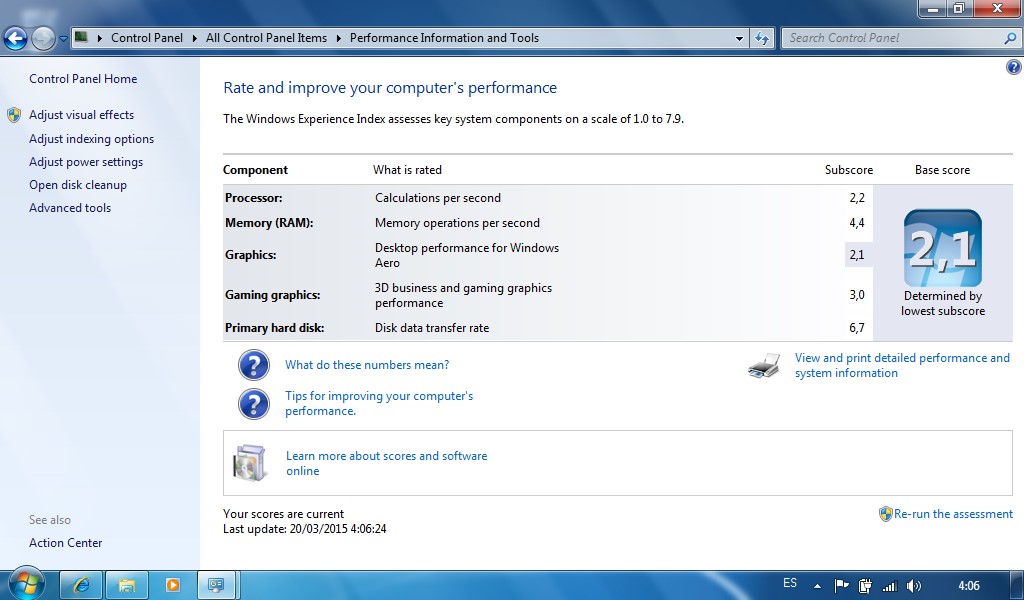Open What do these numbers mean?
Screen dimensions: 1024x600
click(367, 365)
